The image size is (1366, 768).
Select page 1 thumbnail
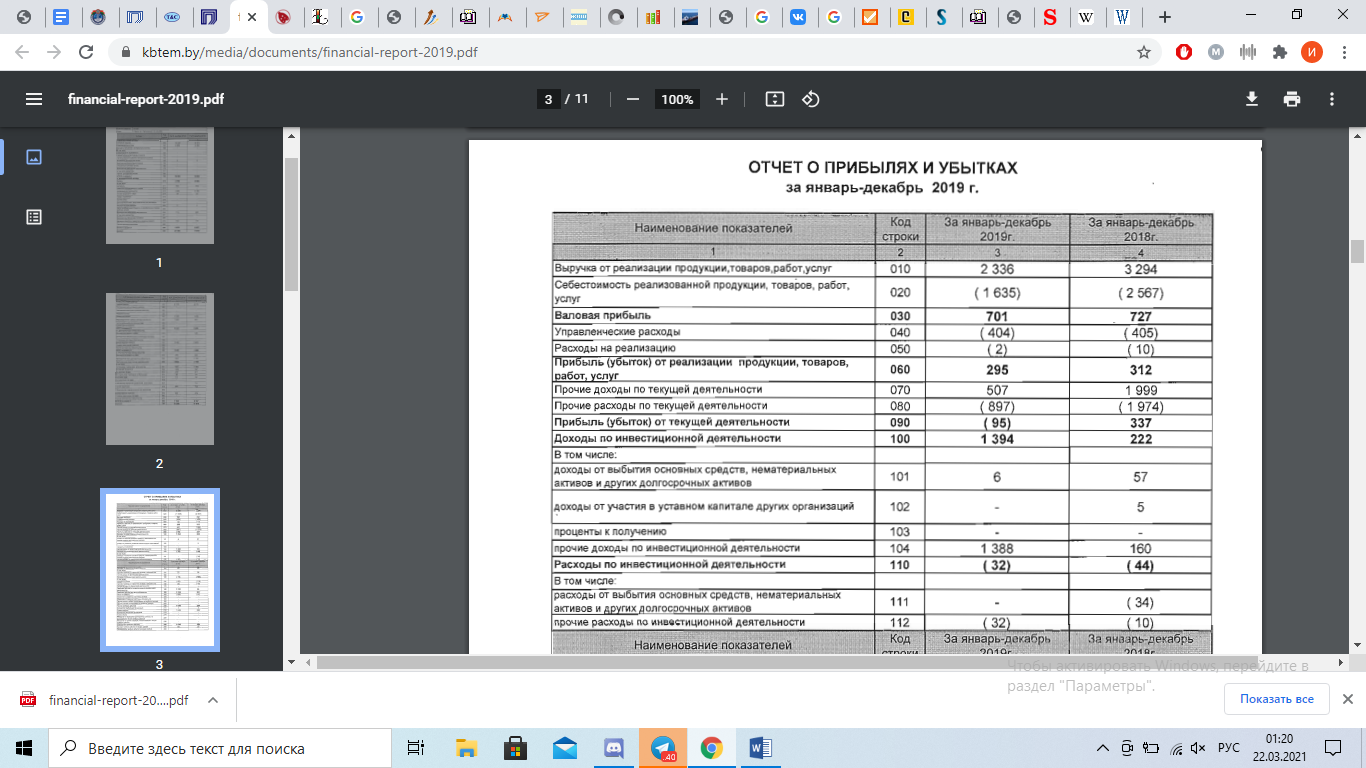click(x=160, y=186)
